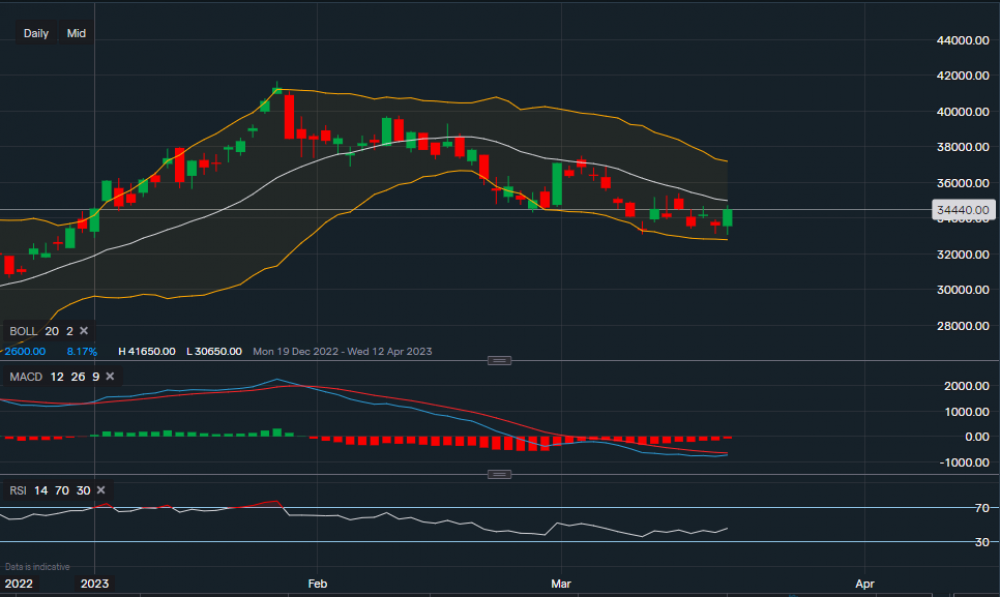Image resolution: width=1000 pixels, height=597 pixels.
Task: Click the 2023 year label on axis
Action: 95,583
